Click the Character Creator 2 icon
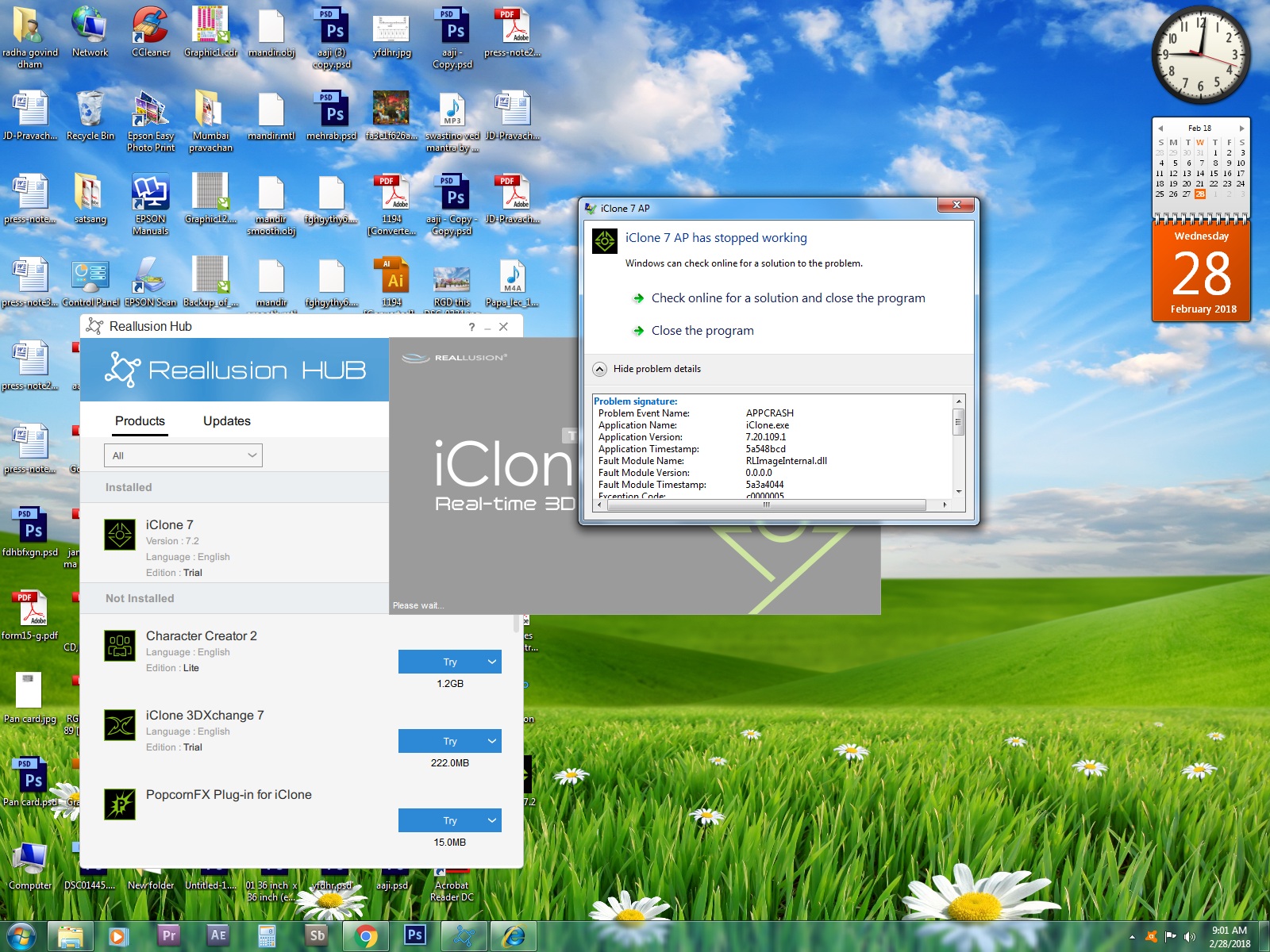Screen dimensions: 1270x952 [x=120, y=646]
